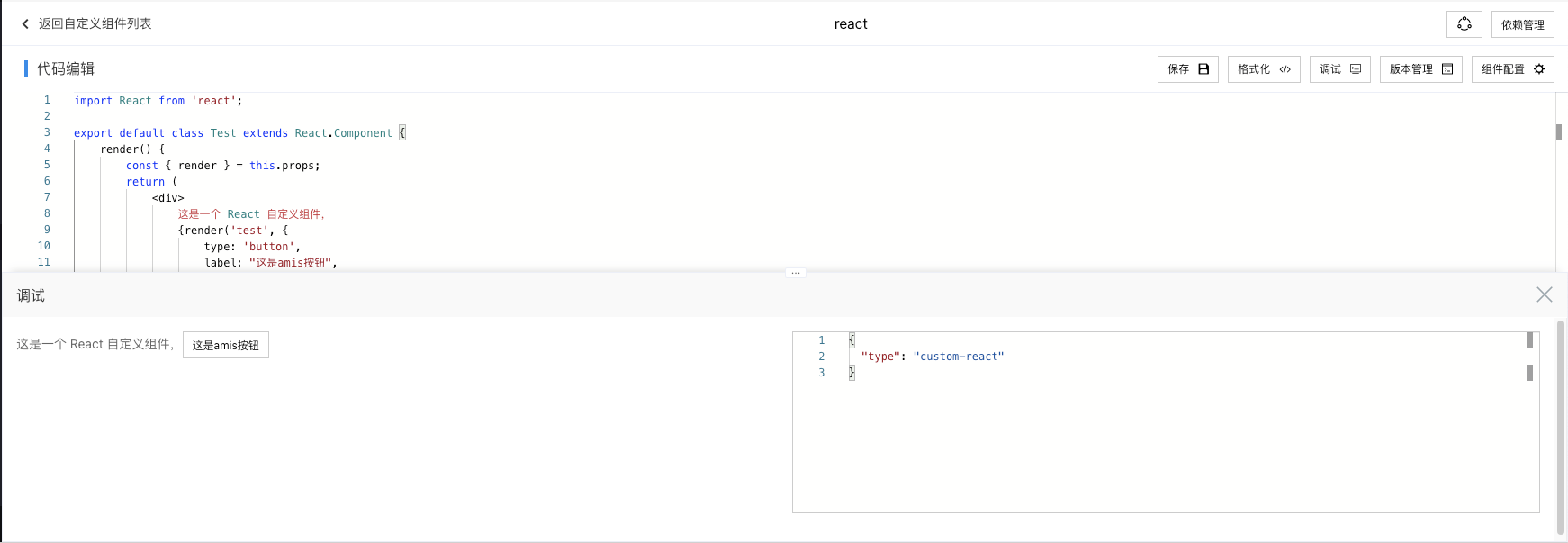Click line number 2 in JSON editor gutter
1568x543 pixels.
coord(821,357)
